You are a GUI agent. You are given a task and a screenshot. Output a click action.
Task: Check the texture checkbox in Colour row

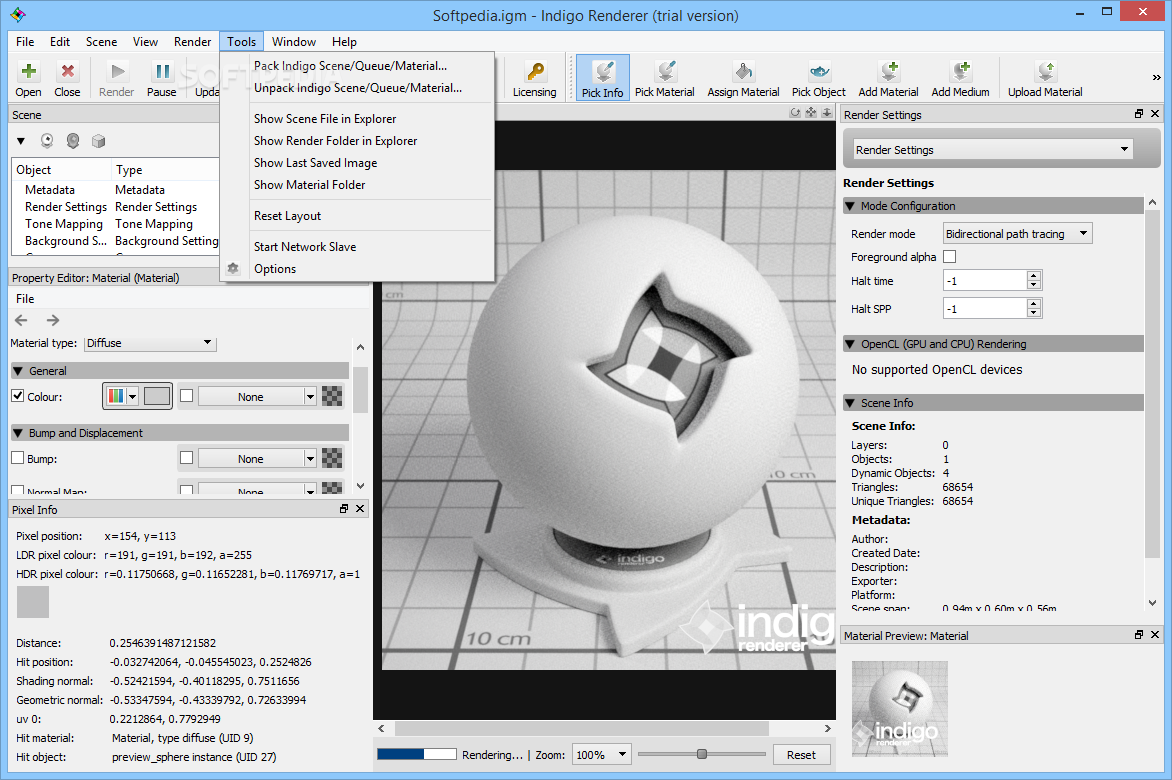pos(187,396)
